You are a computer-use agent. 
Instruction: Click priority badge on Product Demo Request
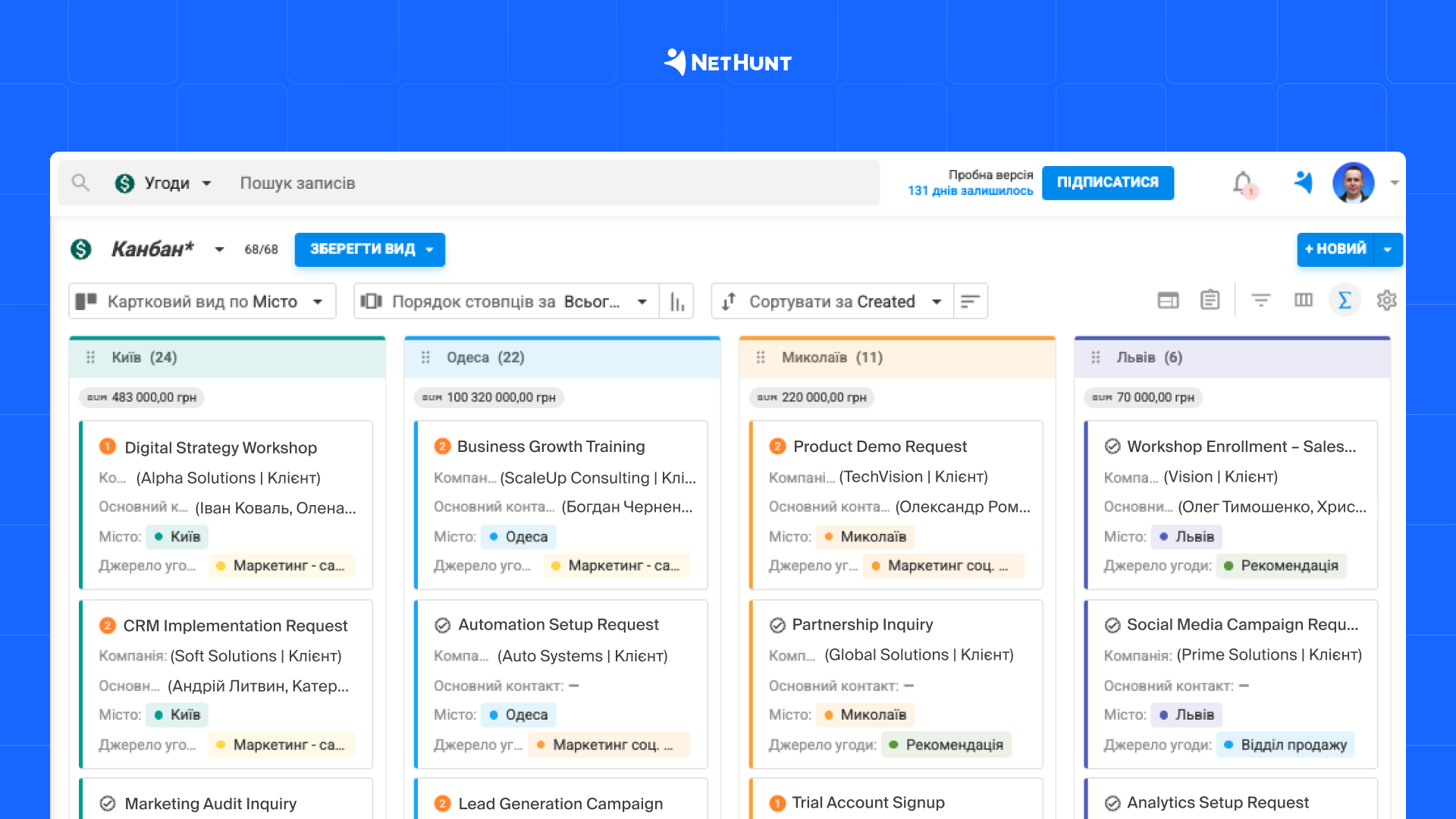click(x=777, y=447)
